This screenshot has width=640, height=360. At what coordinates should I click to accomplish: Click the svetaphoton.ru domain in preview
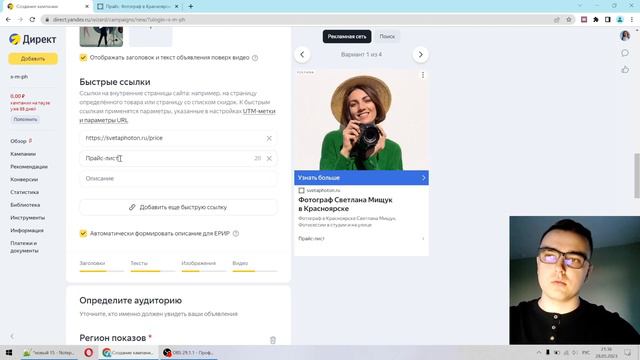323,191
